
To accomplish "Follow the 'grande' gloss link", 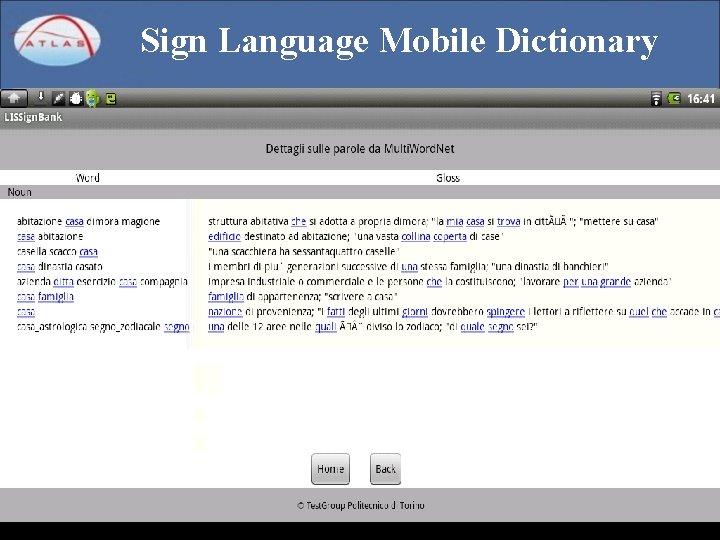I will click(x=615, y=281).
